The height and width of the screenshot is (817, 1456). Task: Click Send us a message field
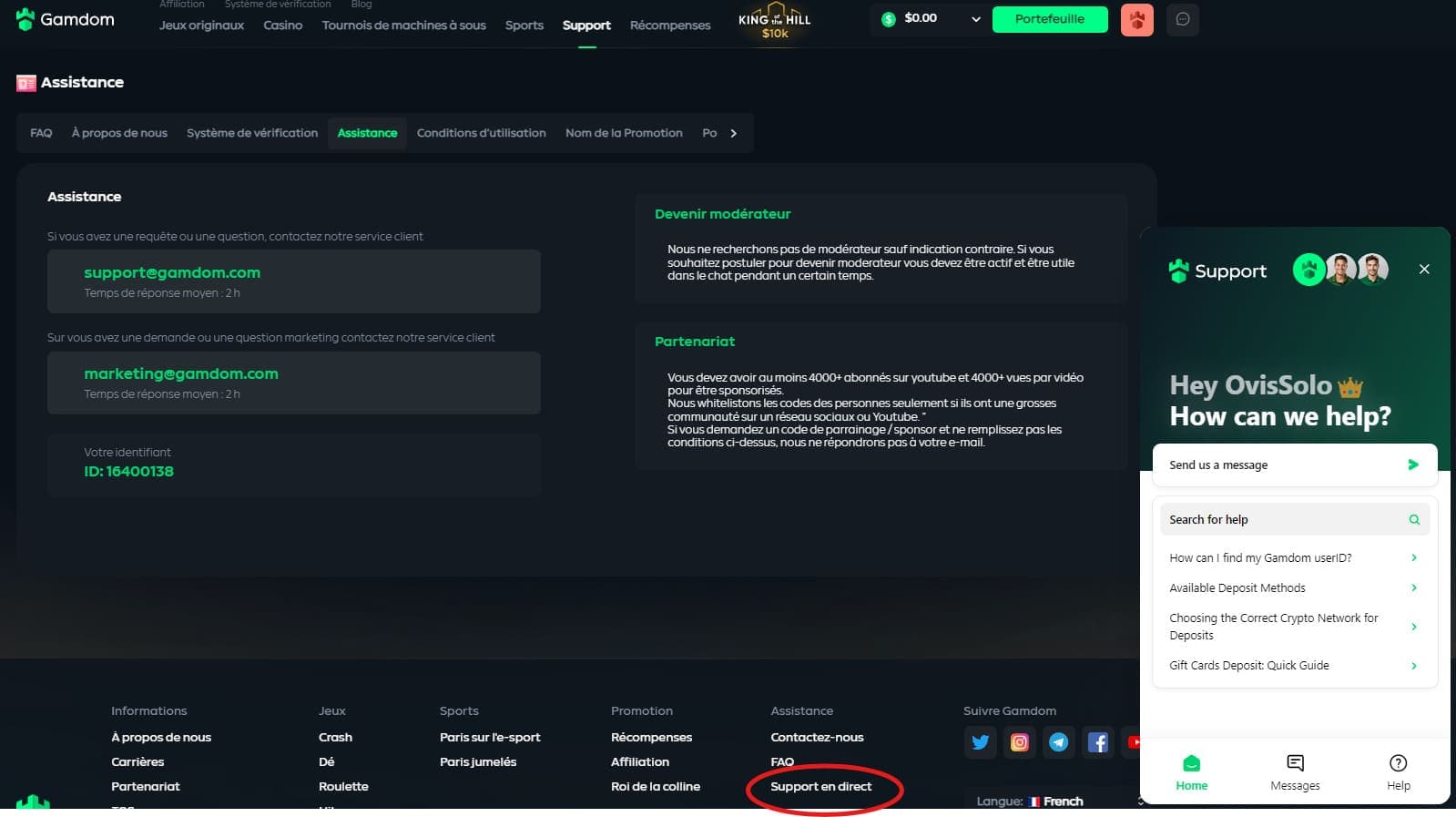click(1294, 465)
